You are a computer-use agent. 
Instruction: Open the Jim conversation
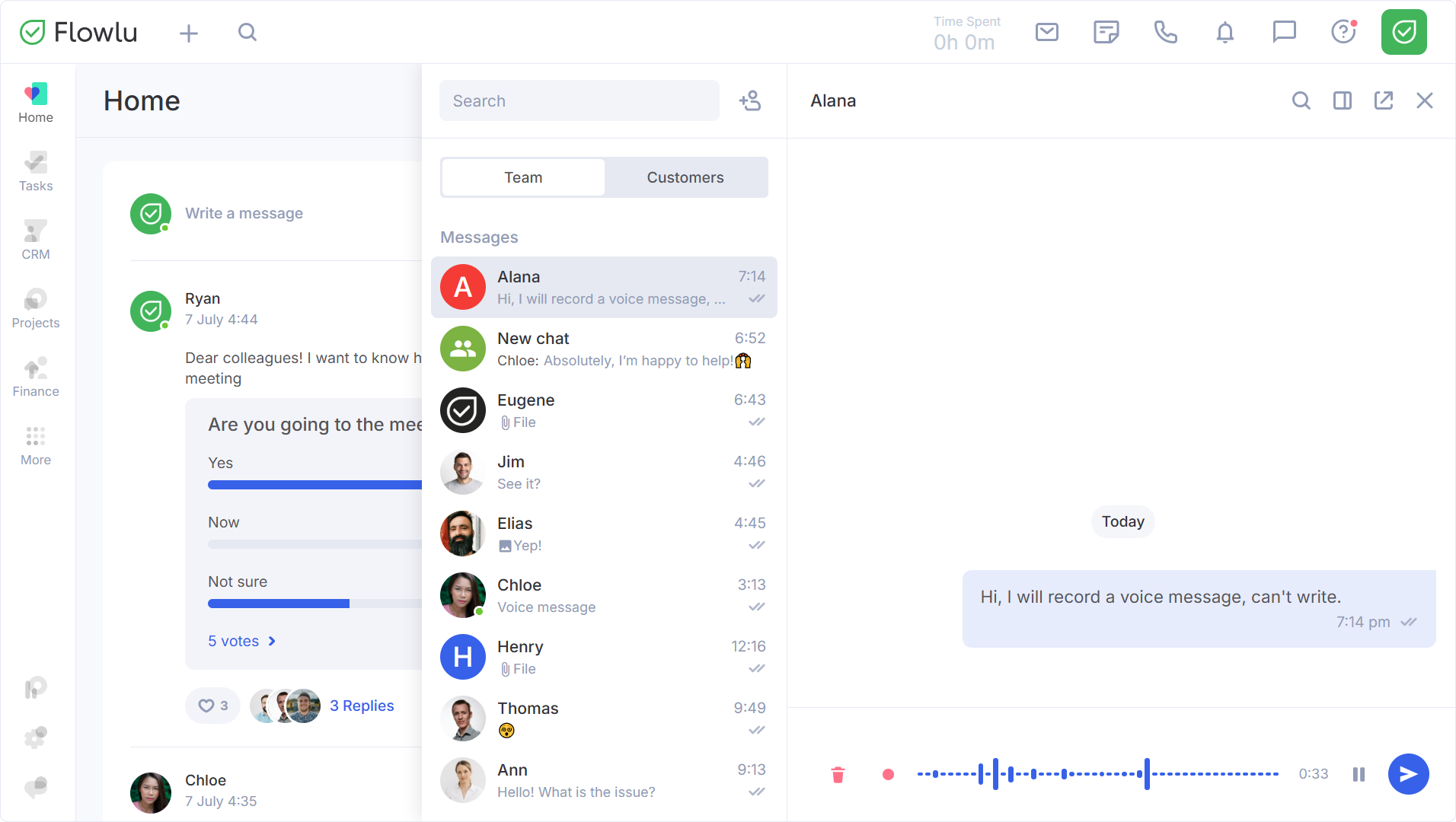click(604, 472)
